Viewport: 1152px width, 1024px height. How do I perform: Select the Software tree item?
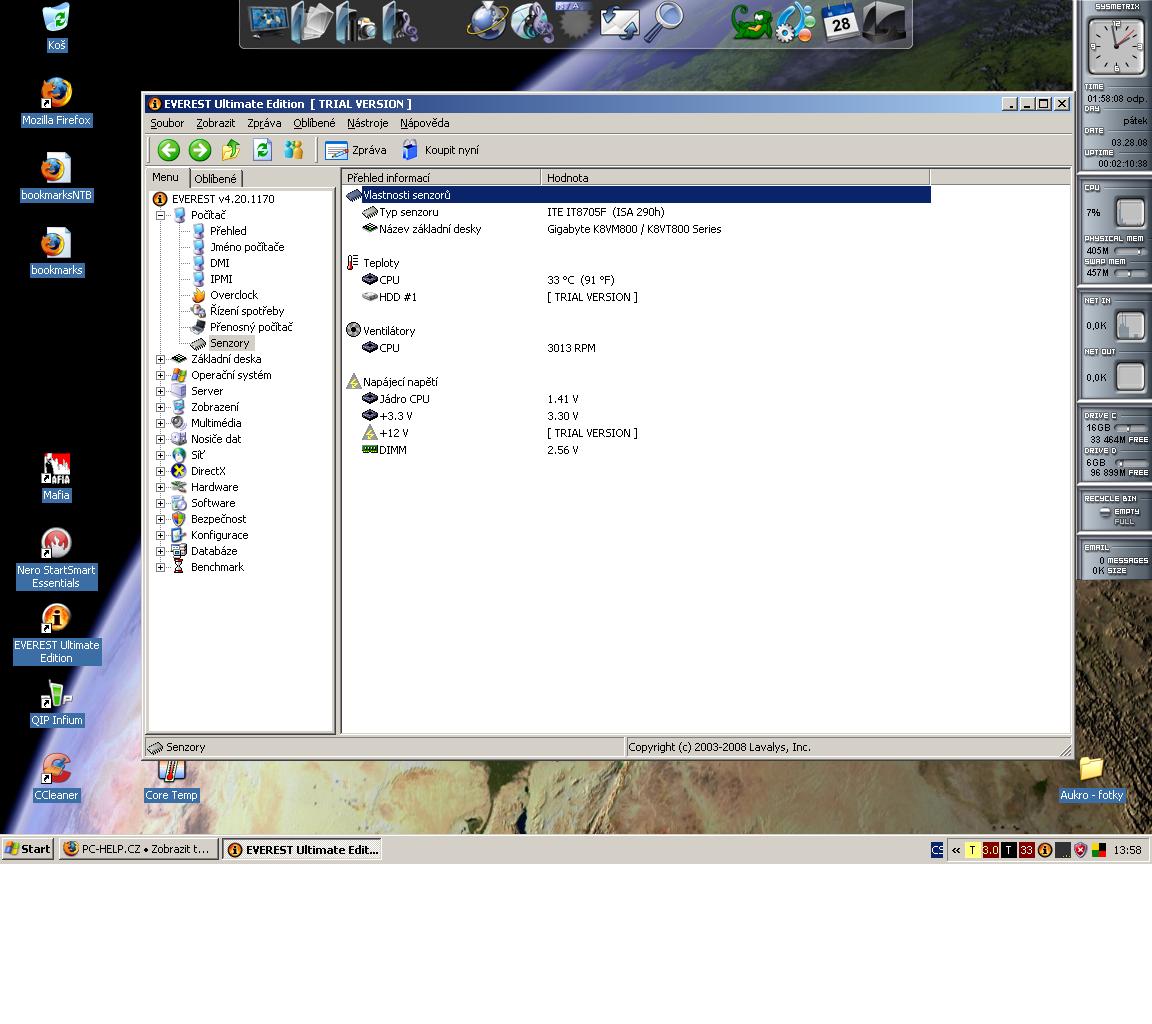tap(213, 503)
